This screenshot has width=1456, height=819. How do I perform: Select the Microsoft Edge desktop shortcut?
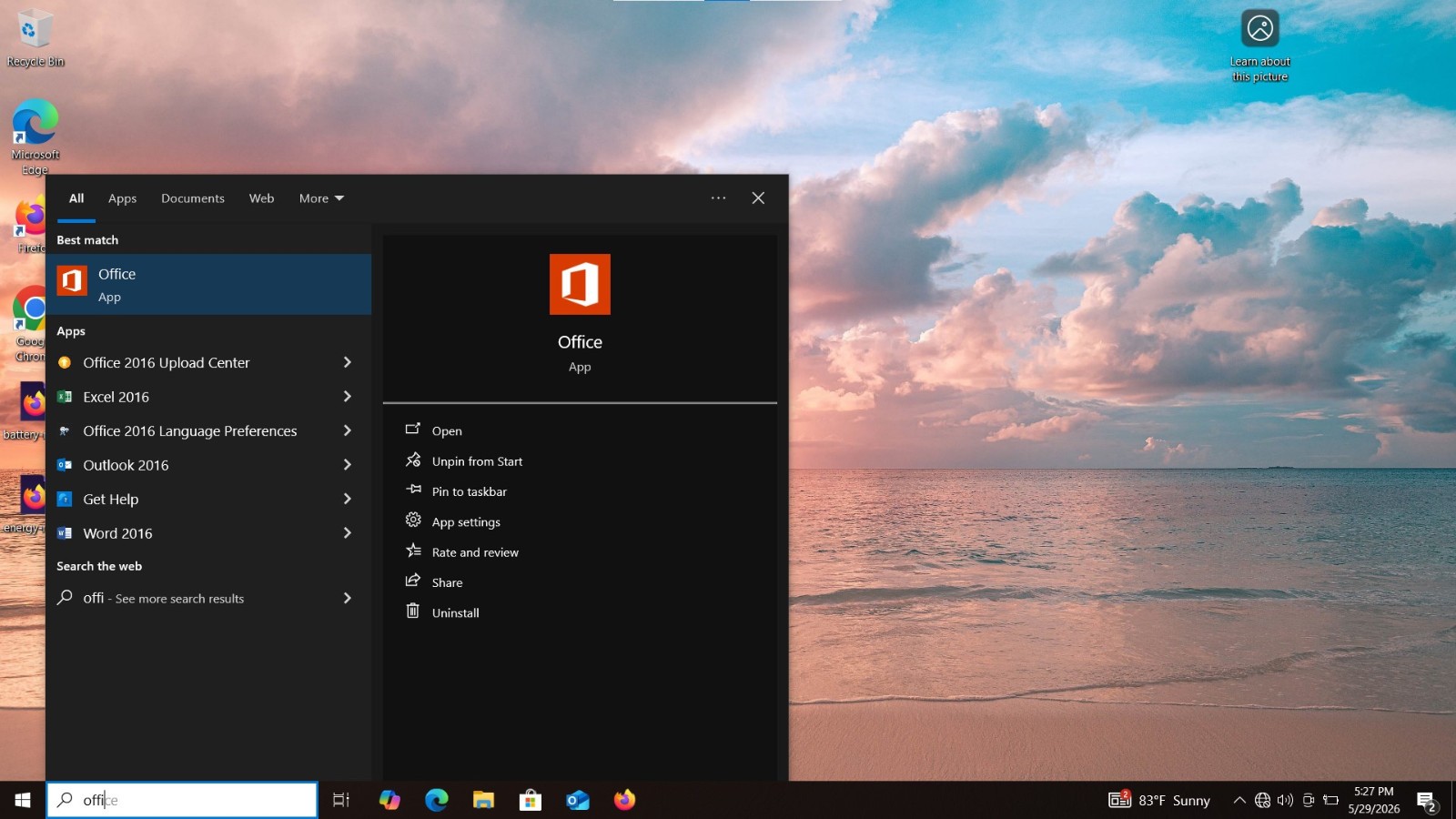[35, 136]
